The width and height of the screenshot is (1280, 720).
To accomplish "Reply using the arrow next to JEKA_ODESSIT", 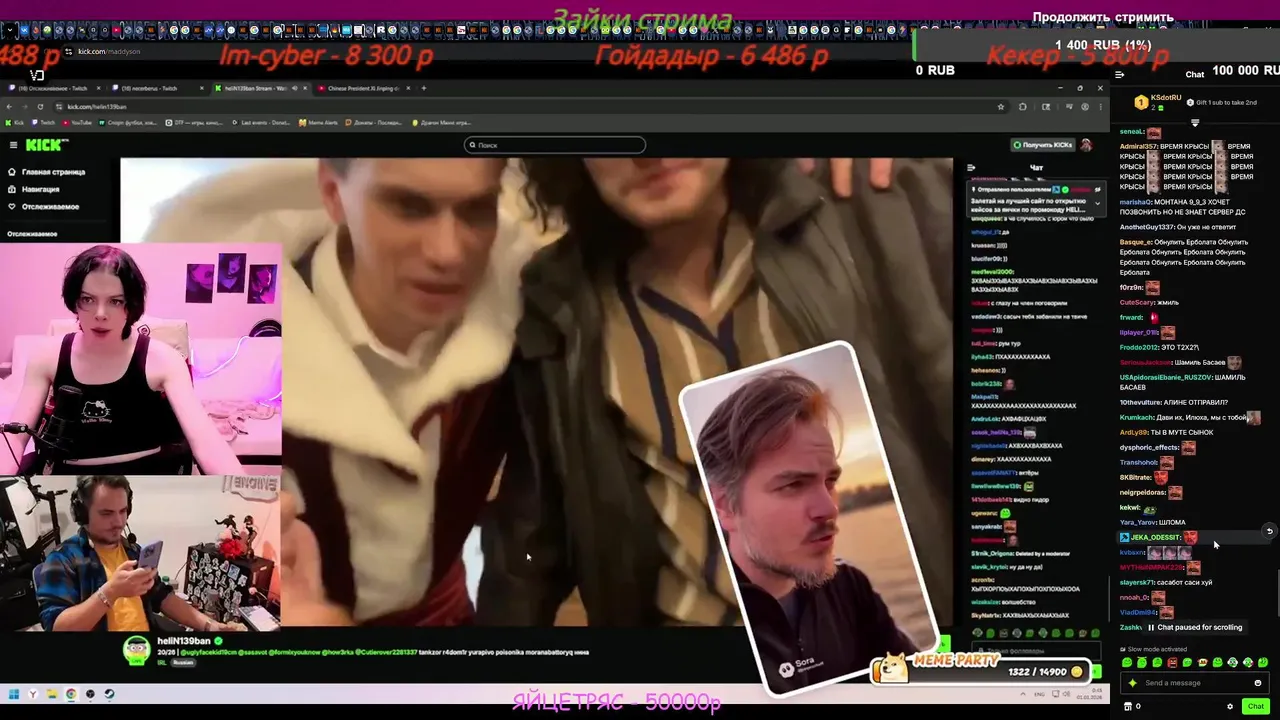I will (1269, 531).
